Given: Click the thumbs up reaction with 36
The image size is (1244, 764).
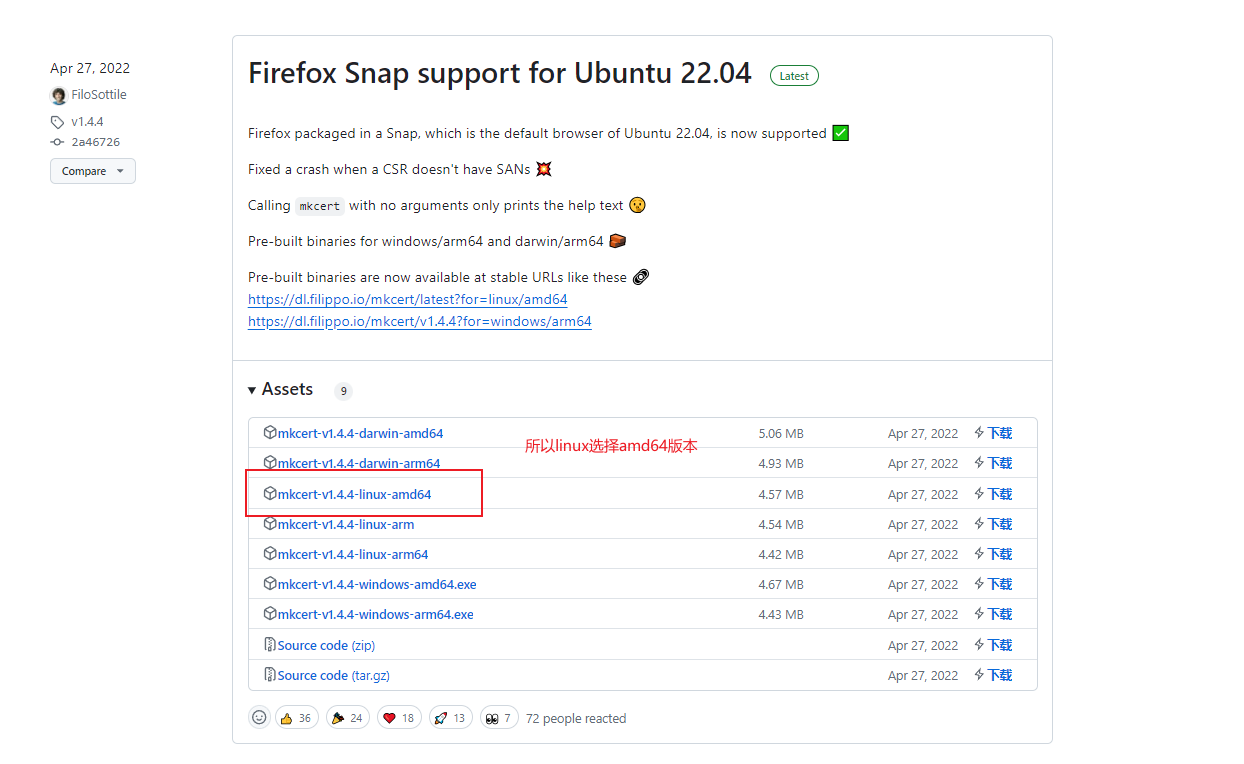Looking at the screenshot, I should [x=295, y=718].
